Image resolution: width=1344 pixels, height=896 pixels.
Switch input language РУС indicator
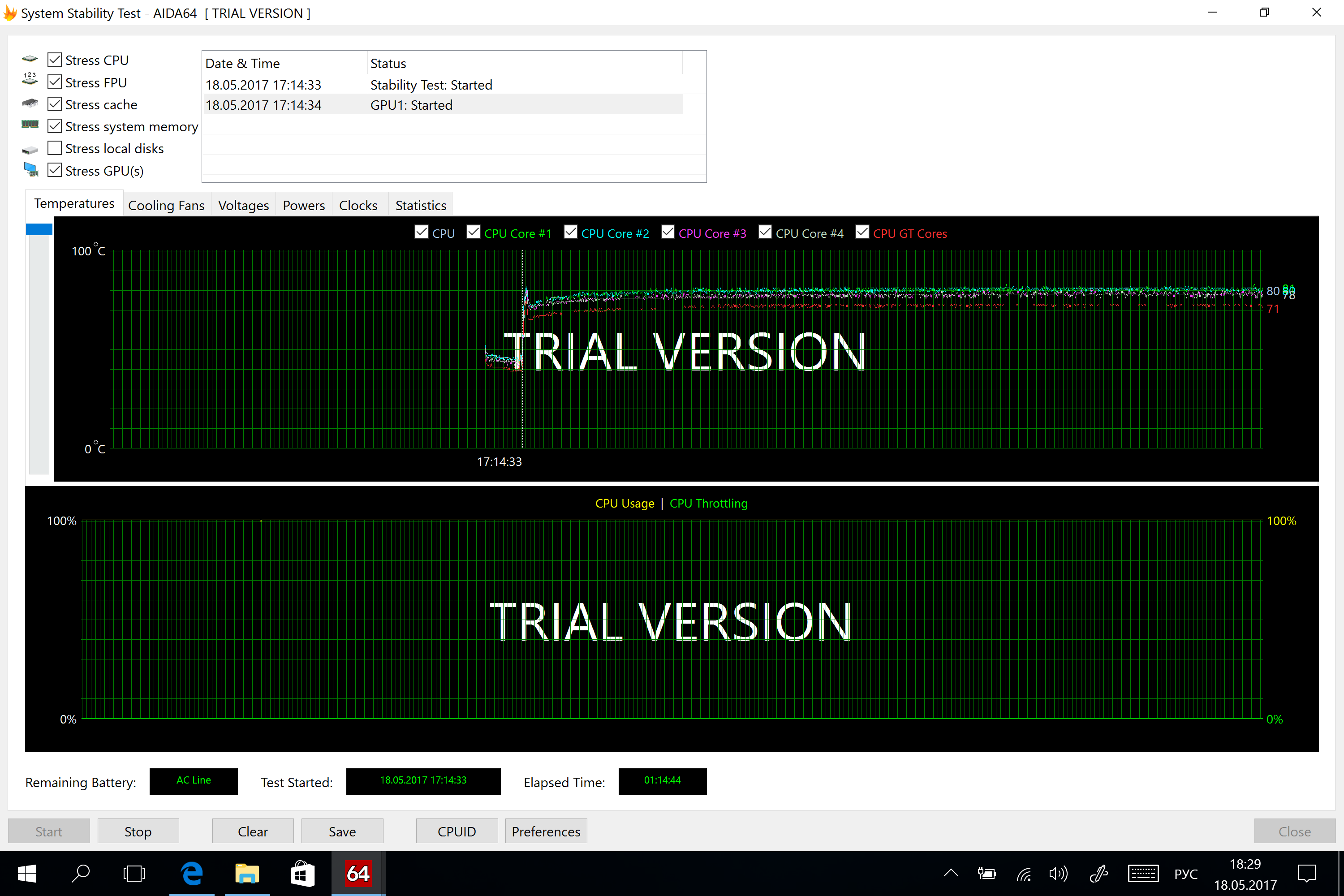pyautogui.click(x=1186, y=874)
